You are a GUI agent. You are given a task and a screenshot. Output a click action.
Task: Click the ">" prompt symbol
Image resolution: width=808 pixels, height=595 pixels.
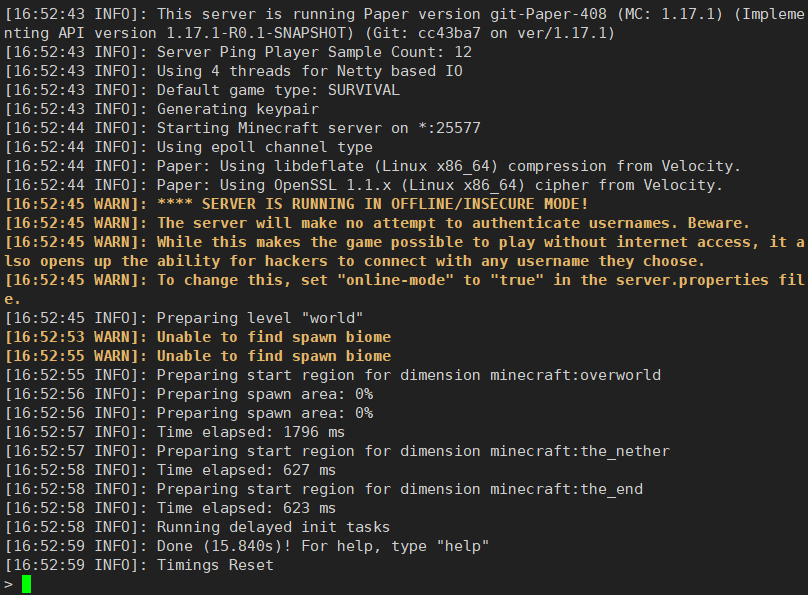[x=9, y=584]
